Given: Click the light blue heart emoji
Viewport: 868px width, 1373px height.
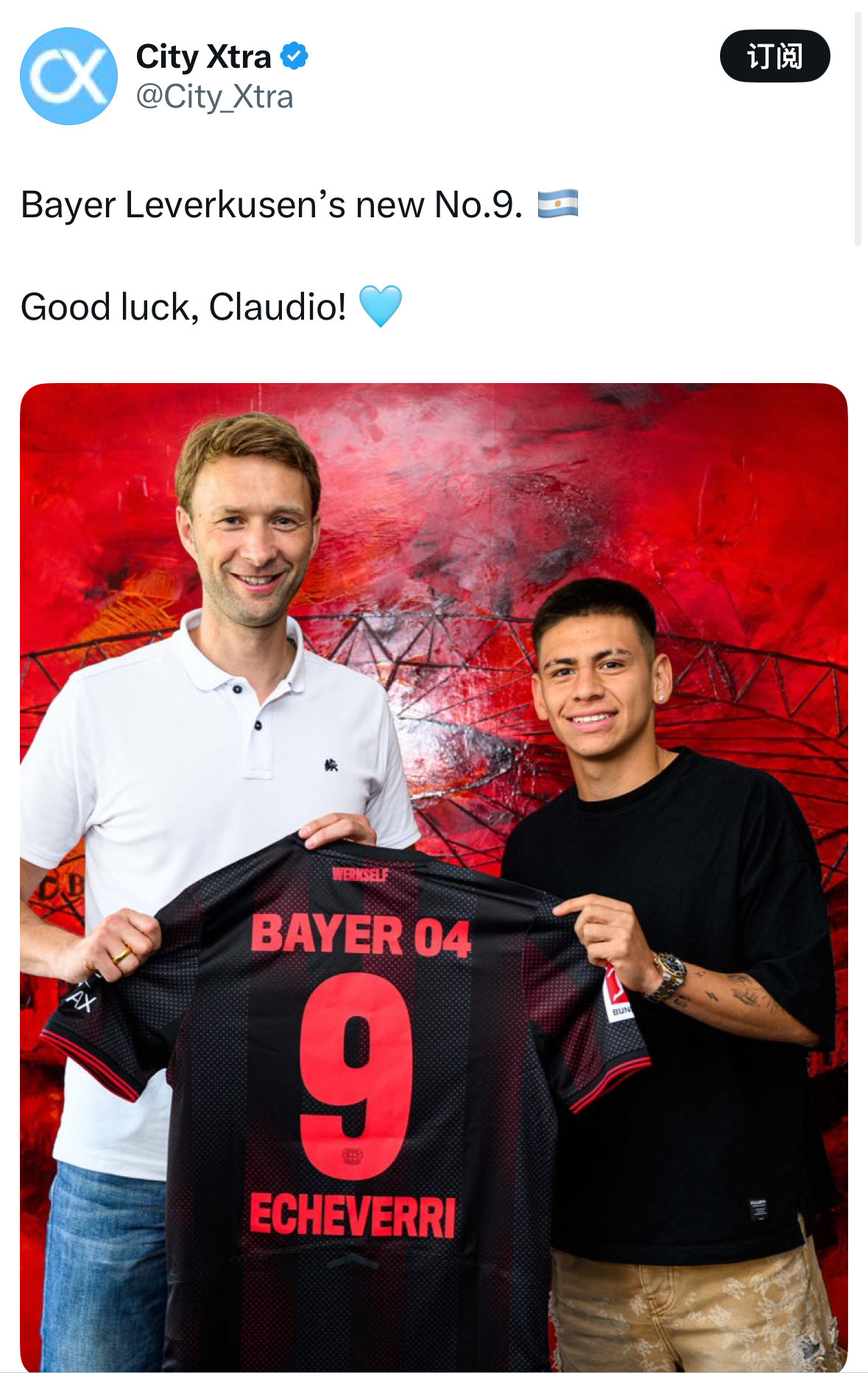Looking at the screenshot, I should (381, 306).
